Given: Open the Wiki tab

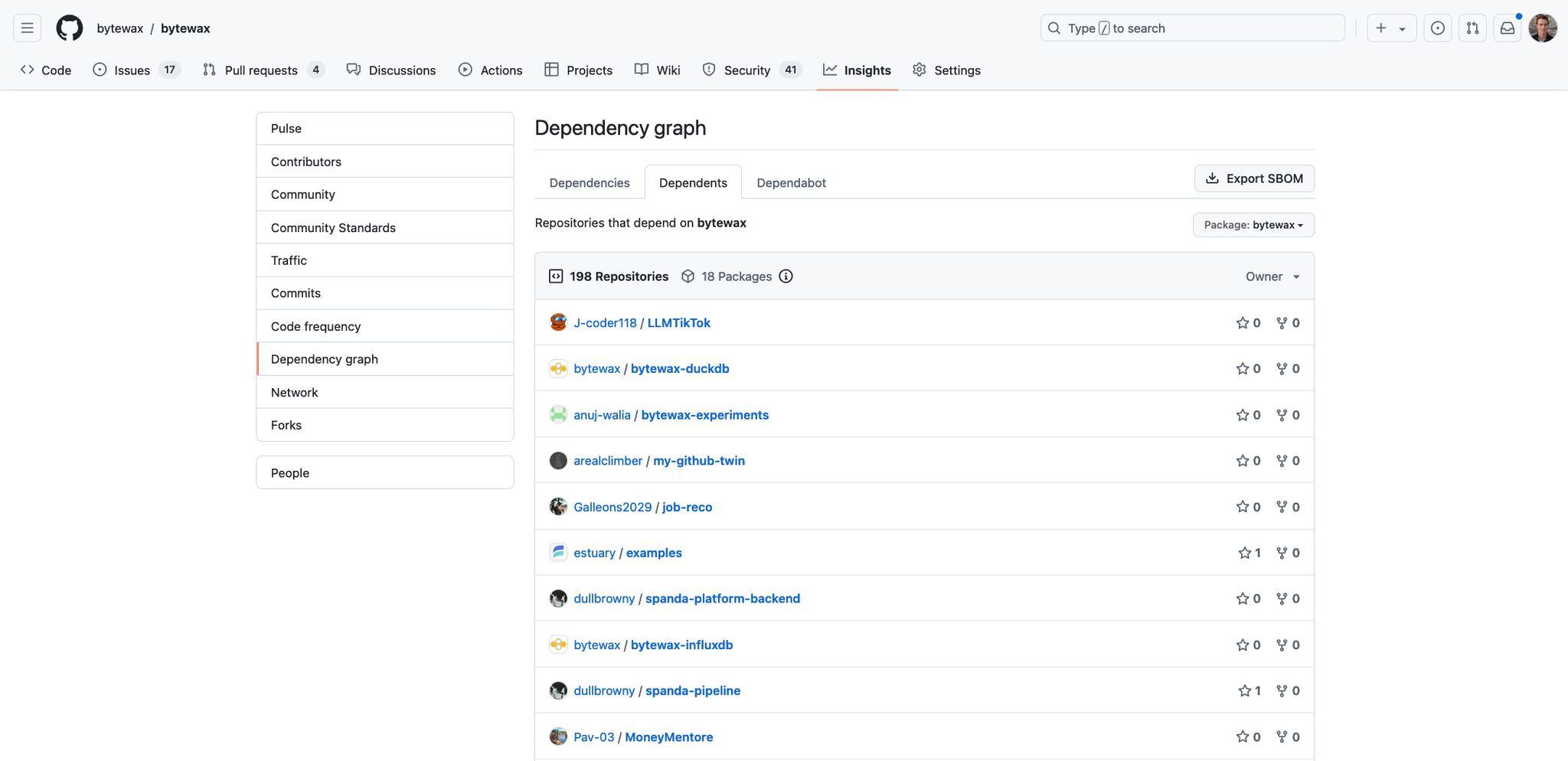Looking at the screenshot, I should [x=658, y=70].
